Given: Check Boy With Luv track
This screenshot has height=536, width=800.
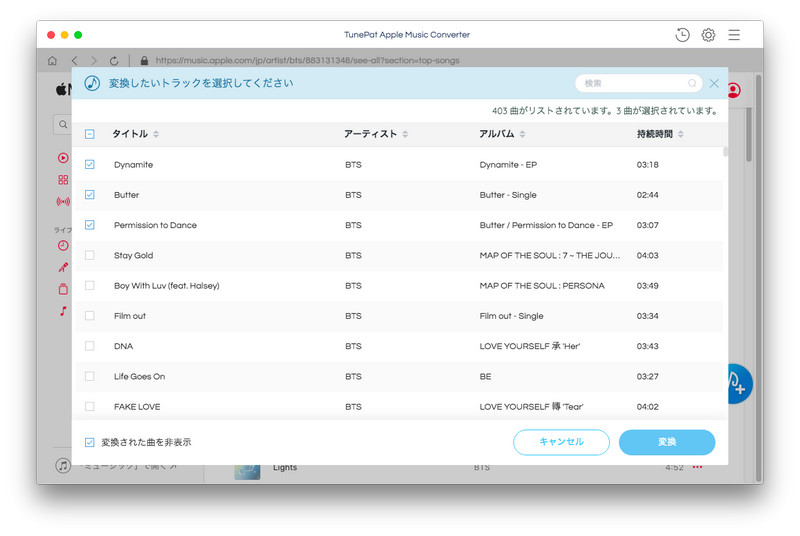Looking at the screenshot, I should [x=90, y=285].
